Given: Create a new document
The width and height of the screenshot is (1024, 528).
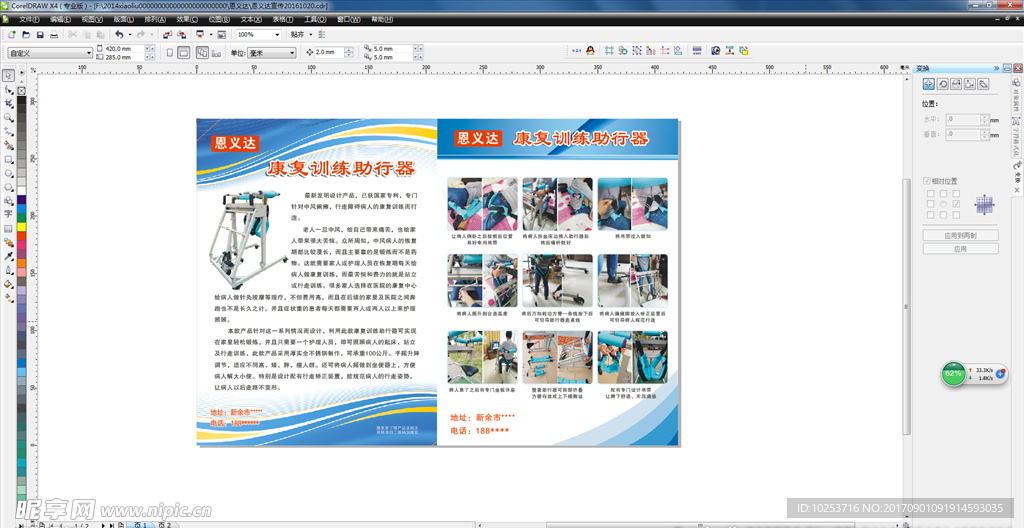Looking at the screenshot, I should point(12,35).
